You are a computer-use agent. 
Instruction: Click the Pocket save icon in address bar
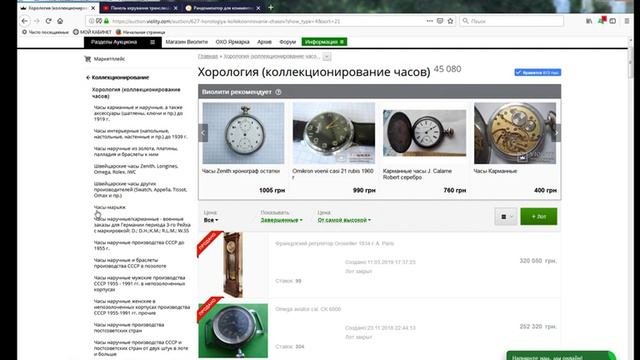coord(440,21)
